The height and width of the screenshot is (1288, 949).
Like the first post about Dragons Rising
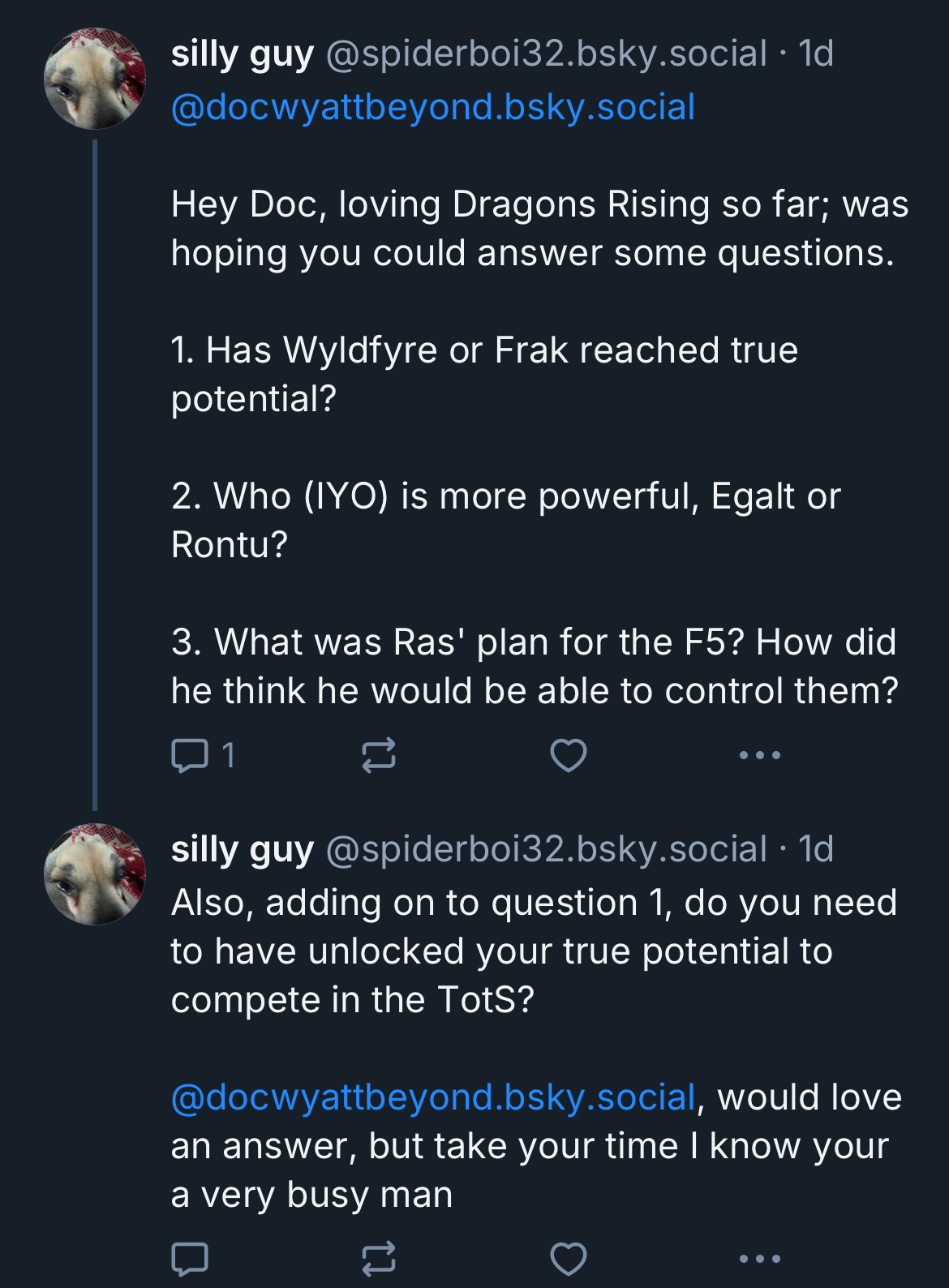click(x=568, y=755)
